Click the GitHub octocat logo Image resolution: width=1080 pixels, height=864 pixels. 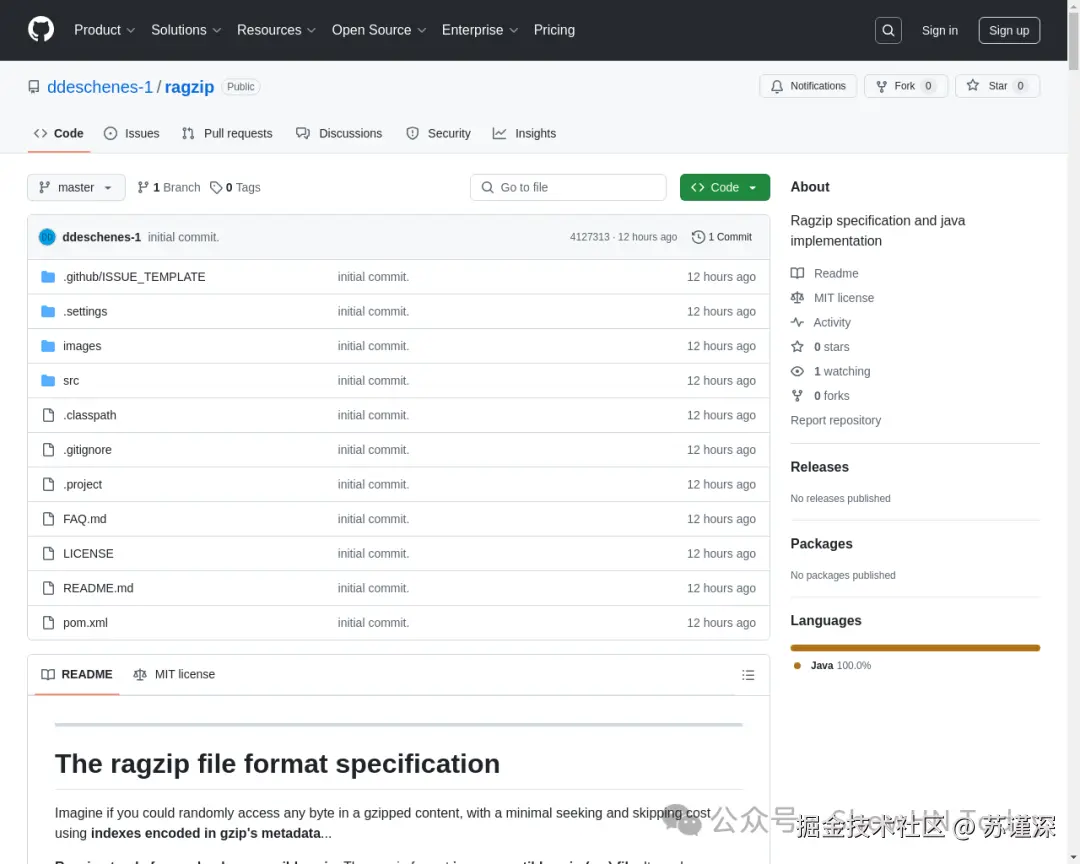[41, 30]
